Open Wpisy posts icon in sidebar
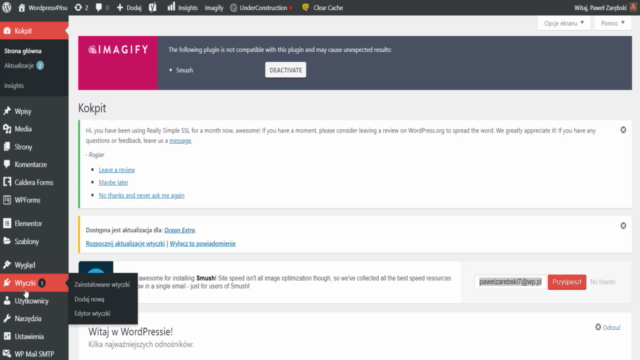This screenshot has width=640, height=360. (7, 111)
